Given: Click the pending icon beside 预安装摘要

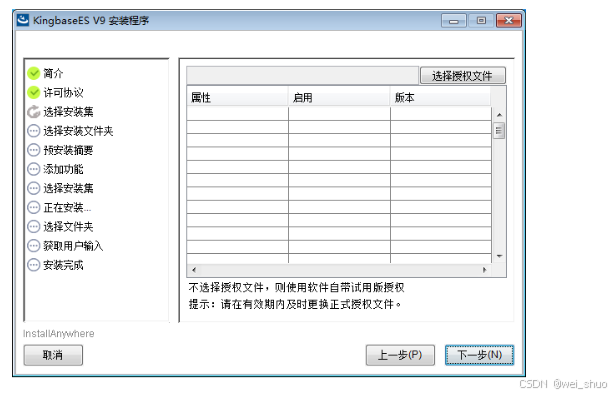Looking at the screenshot, I should click(x=34, y=150).
